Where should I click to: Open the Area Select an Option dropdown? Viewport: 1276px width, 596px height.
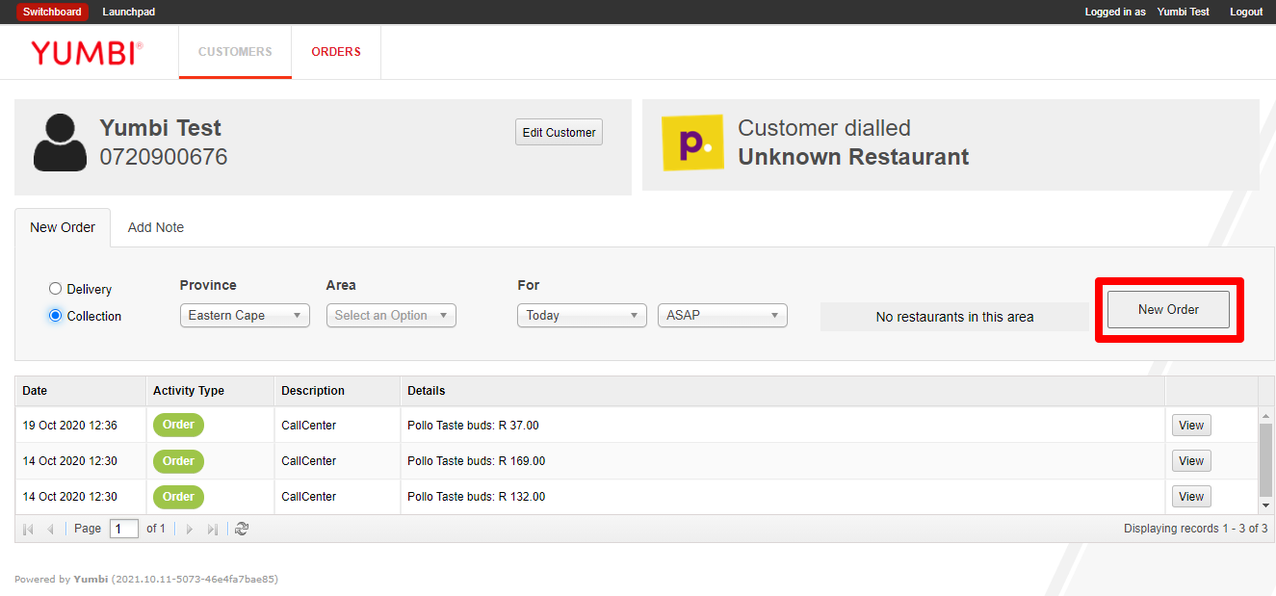pyautogui.click(x=391, y=315)
